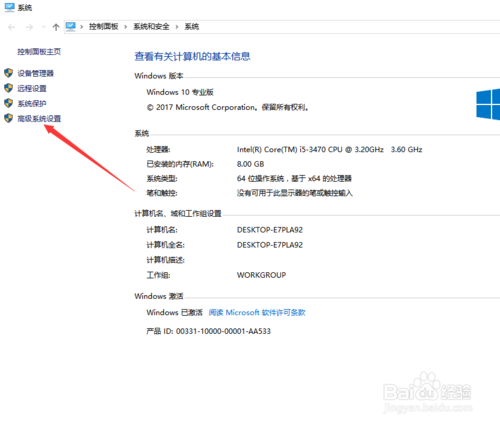
Task: Click the Back navigation arrow
Action: (x=12, y=27)
